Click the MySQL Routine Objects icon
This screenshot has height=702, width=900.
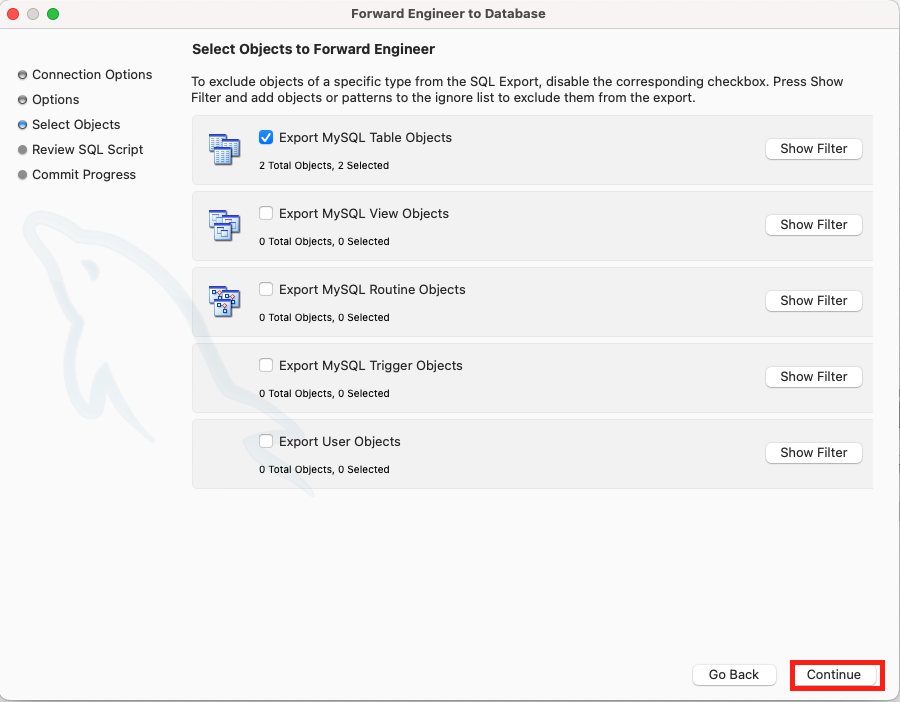click(224, 301)
